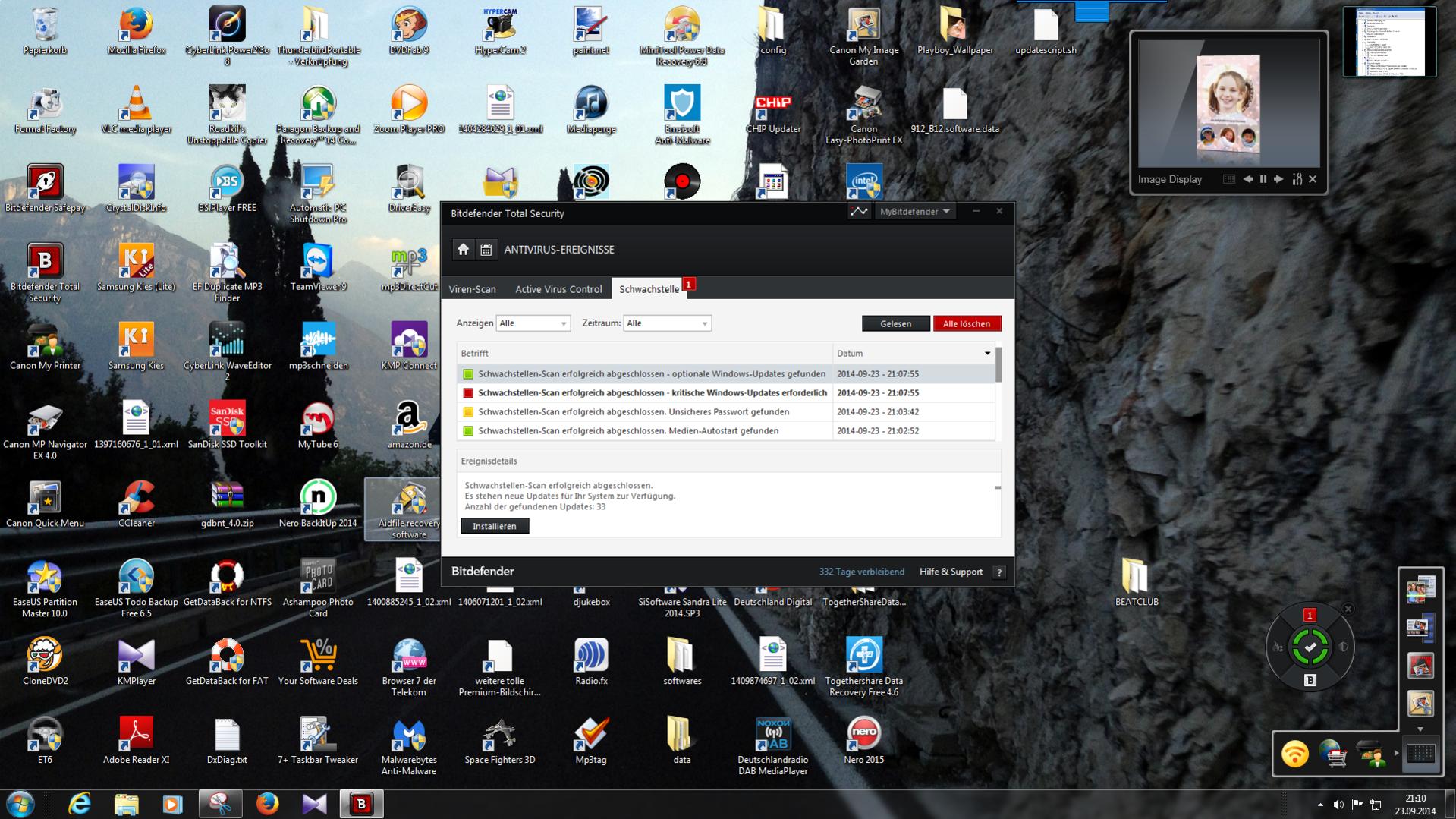Pause the Image Display slideshow
Viewport: 1456px width, 819px height.
tap(1263, 180)
